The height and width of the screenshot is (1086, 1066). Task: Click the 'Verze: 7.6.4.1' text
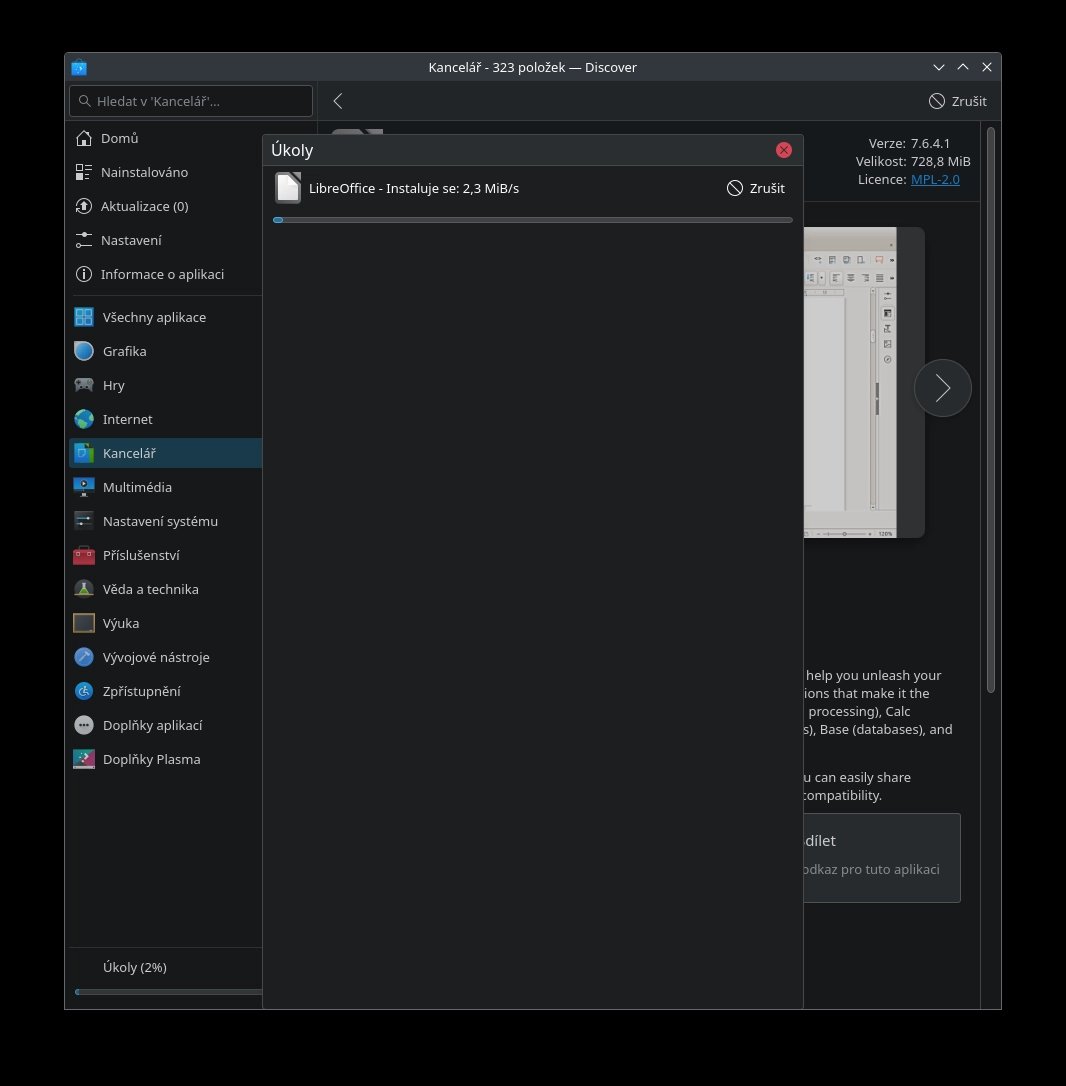(x=909, y=143)
